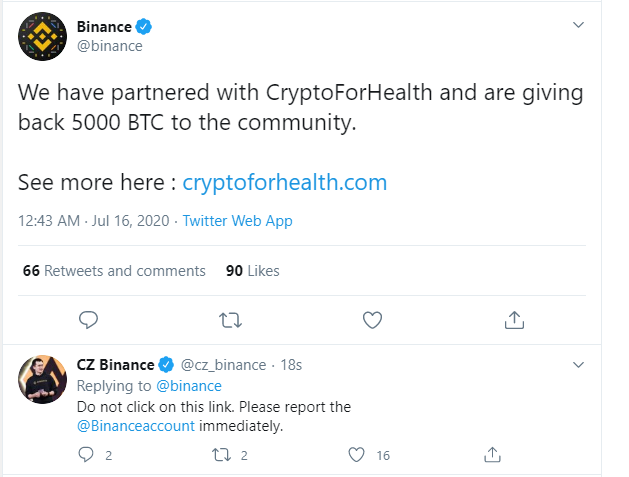Open the @binance mention in reply header
Screen dimensions: 629x477
[x=189, y=386]
